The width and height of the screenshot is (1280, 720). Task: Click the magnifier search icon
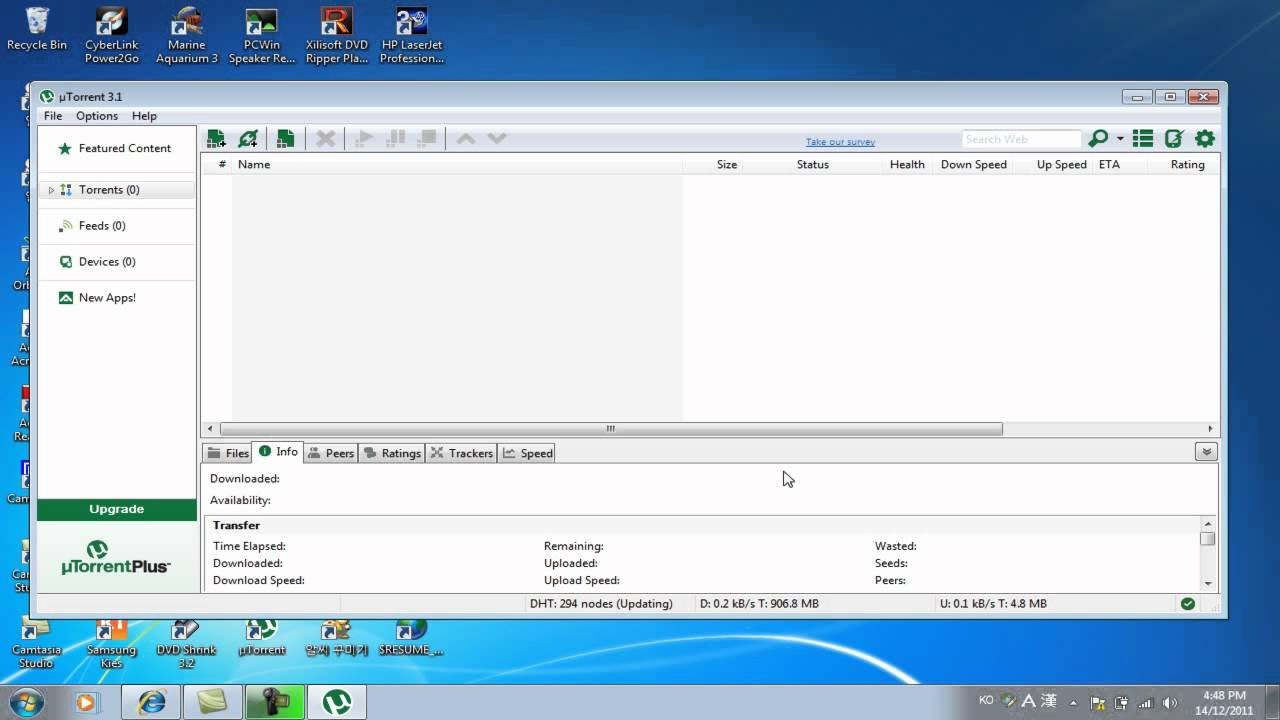1098,139
